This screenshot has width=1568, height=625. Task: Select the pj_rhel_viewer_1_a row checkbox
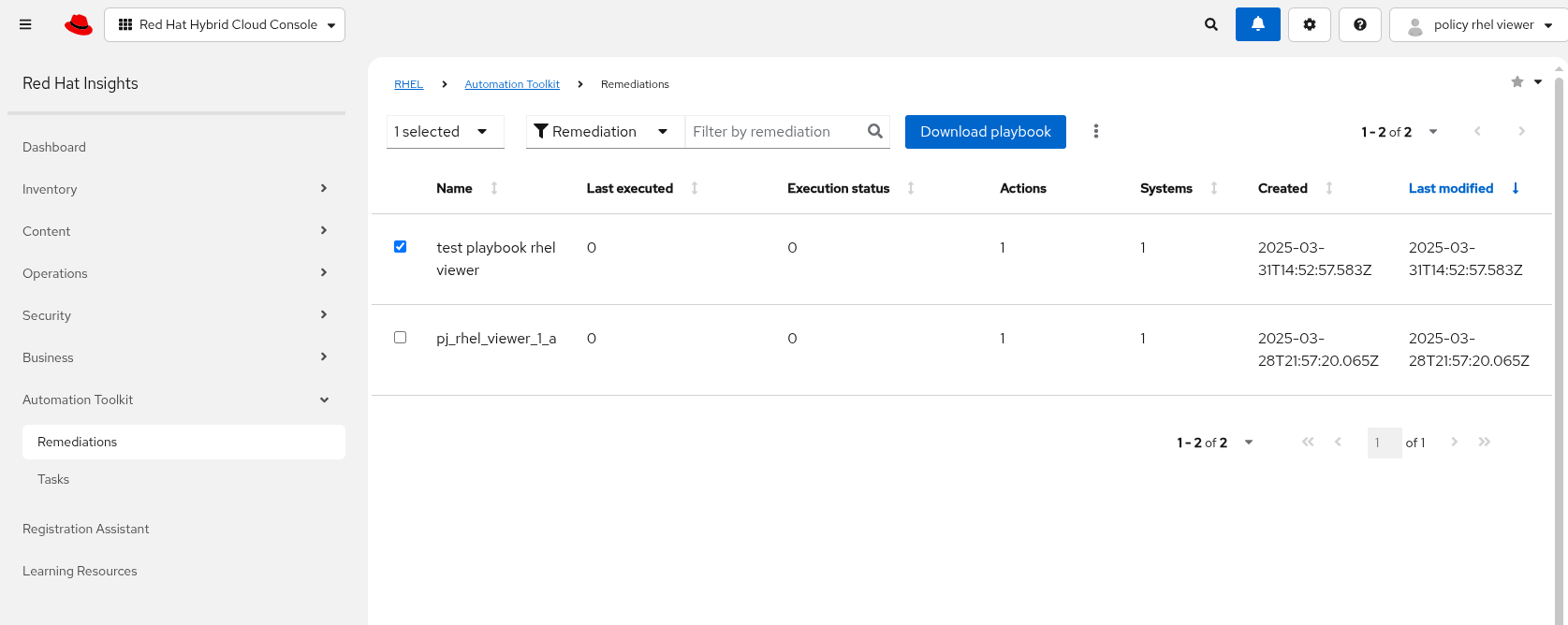click(400, 338)
